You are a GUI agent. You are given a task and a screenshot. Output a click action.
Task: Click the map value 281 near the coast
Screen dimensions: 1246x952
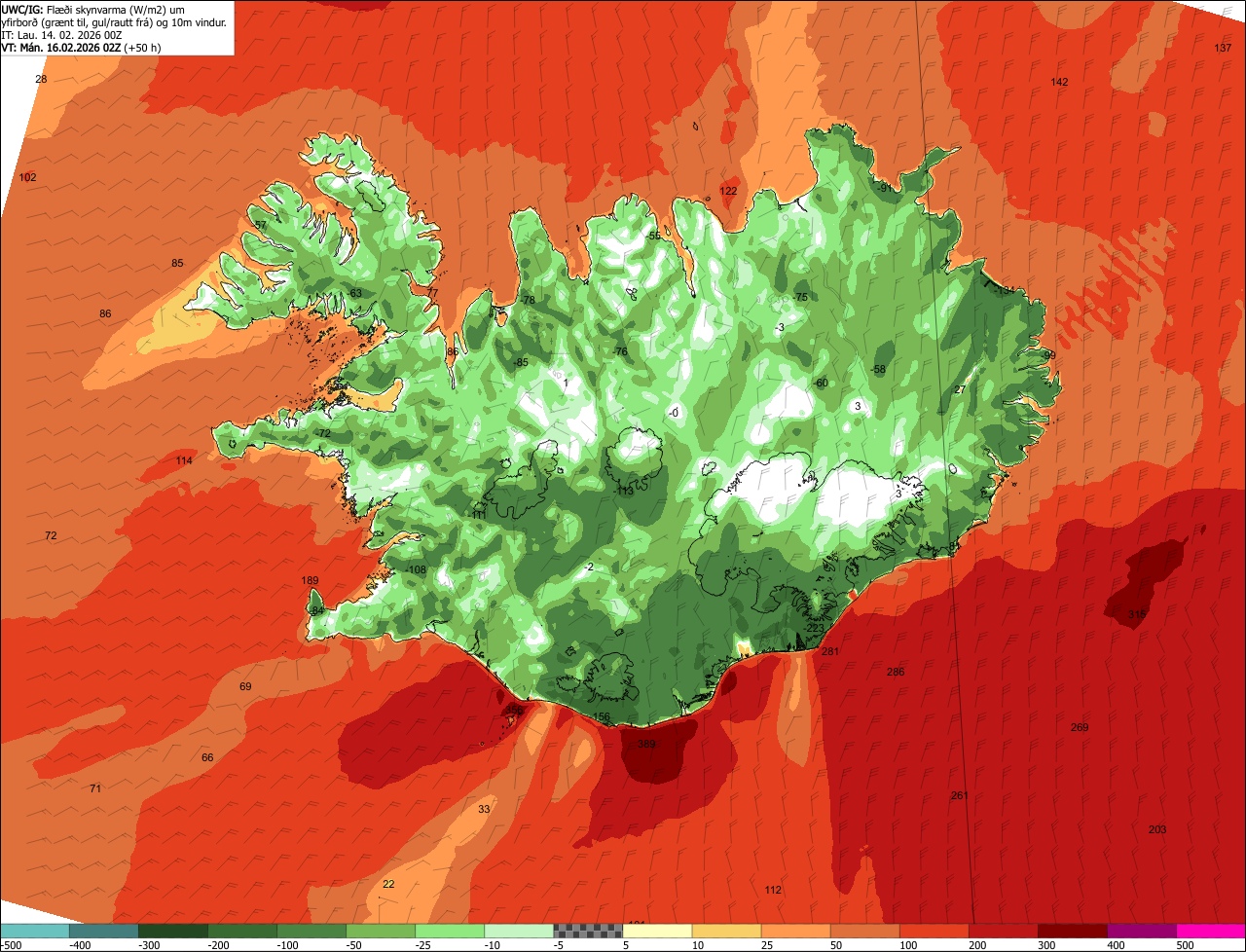830,651
